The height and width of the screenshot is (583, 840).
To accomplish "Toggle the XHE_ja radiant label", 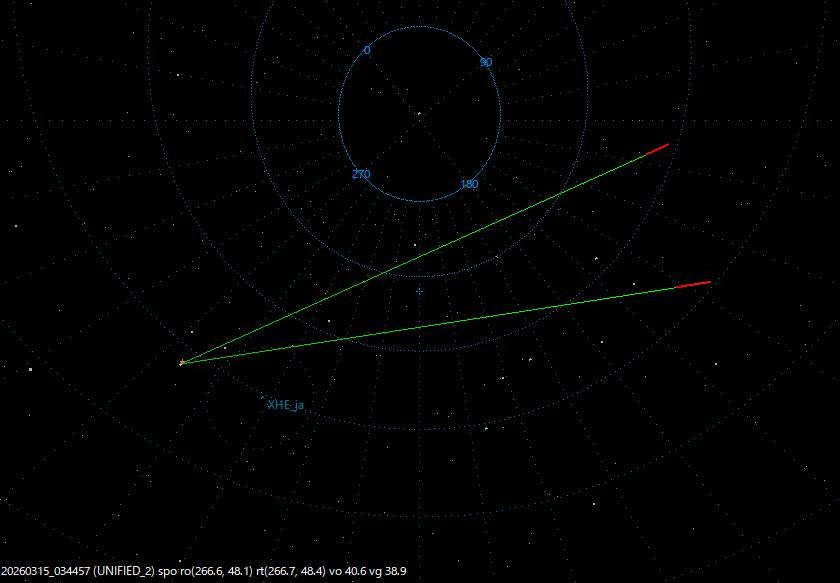I will [286, 406].
